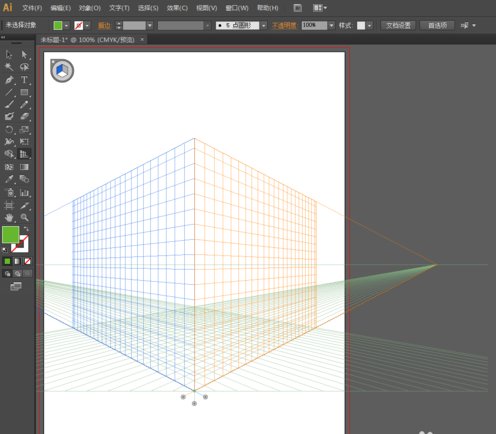Viewport: 496px width, 434px height.
Task: Select the Eyedropper tool
Action: coord(9,179)
